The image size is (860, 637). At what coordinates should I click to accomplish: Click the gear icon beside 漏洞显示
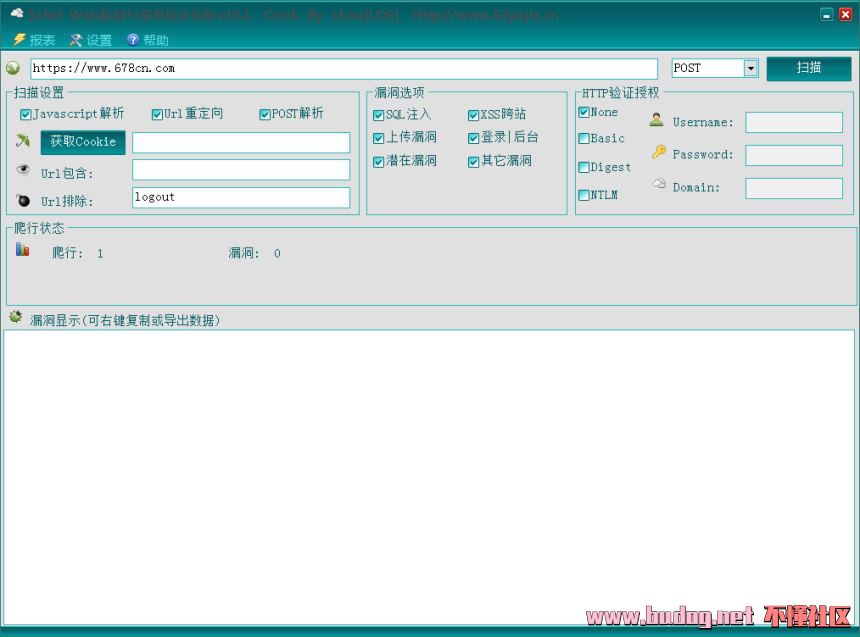click(x=15, y=317)
